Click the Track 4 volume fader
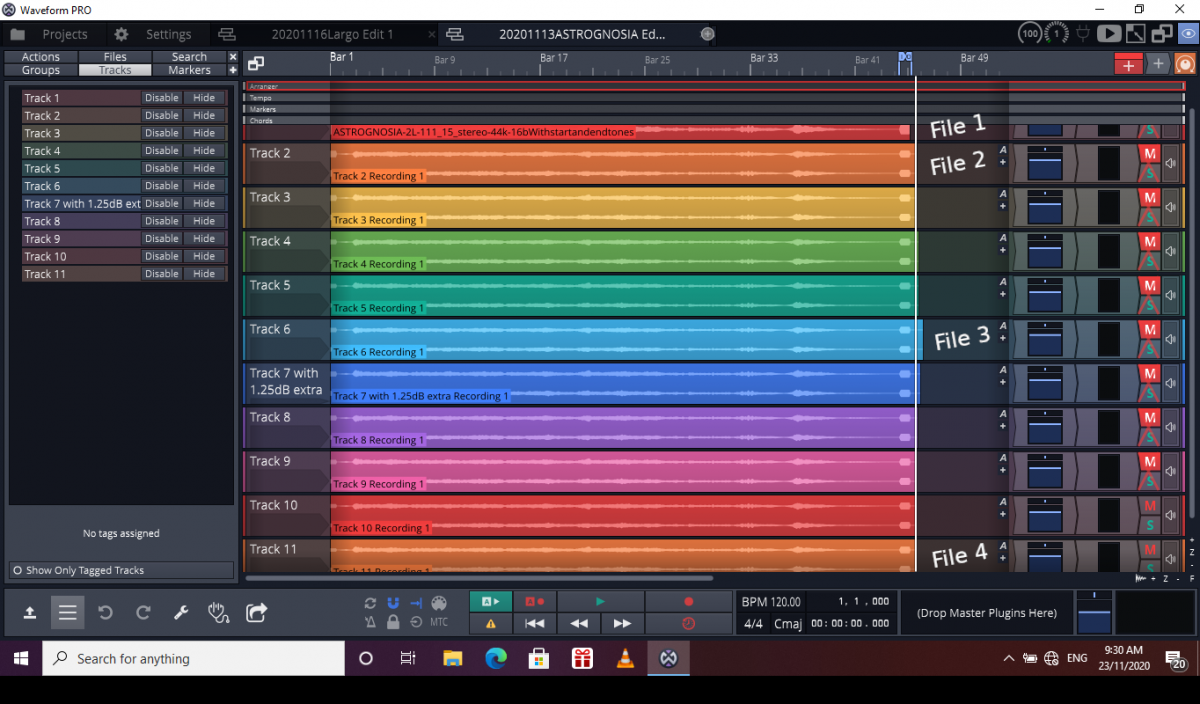Image resolution: width=1200 pixels, height=704 pixels. [x=1044, y=252]
